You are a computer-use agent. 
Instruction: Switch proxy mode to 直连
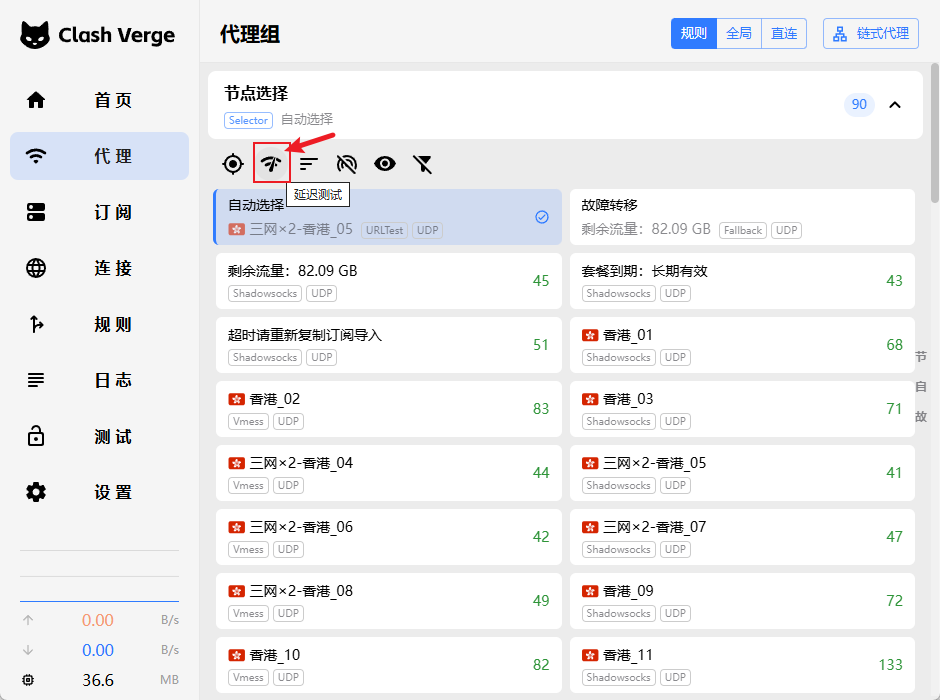[x=784, y=33]
